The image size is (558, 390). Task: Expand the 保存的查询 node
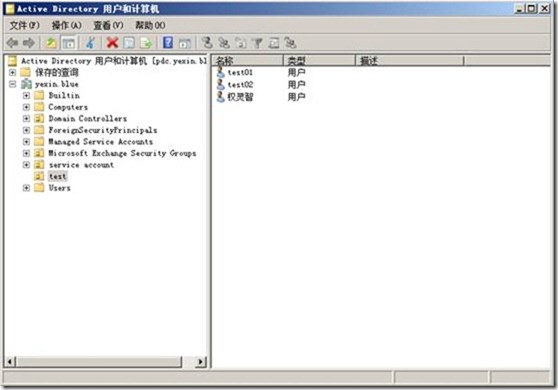(12, 73)
